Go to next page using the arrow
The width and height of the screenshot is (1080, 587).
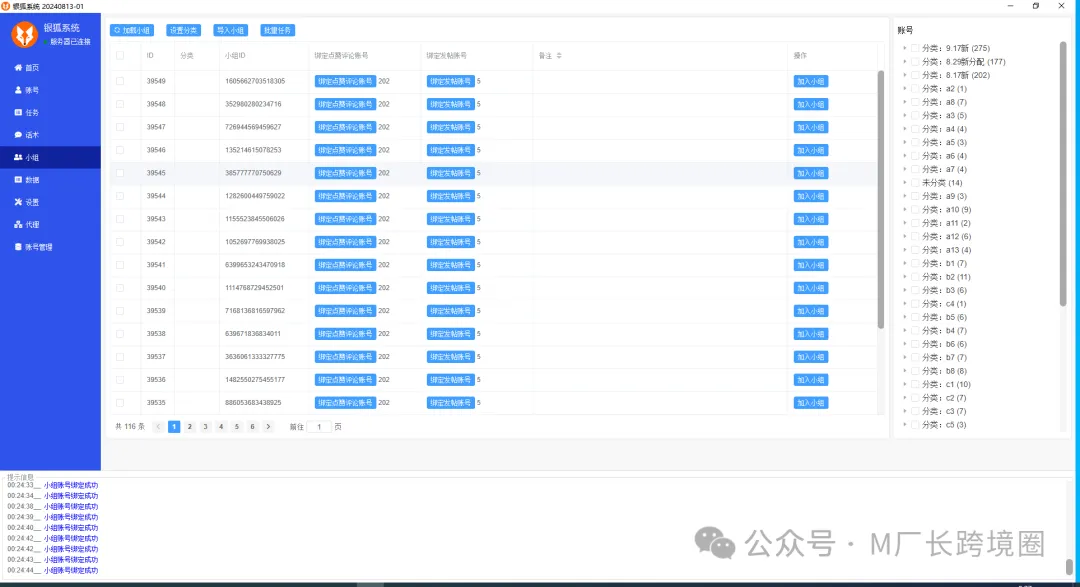[x=269, y=426]
